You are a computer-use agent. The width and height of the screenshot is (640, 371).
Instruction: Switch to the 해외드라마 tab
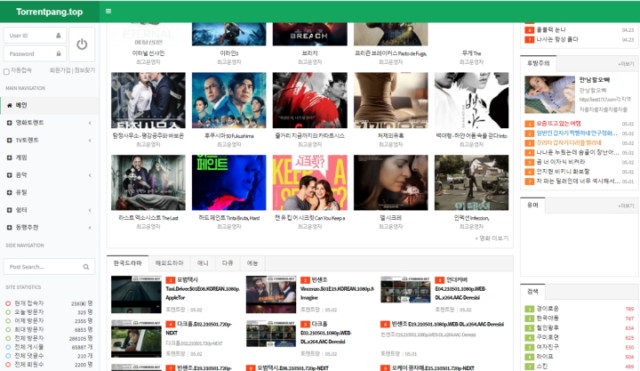tap(169, 263)
